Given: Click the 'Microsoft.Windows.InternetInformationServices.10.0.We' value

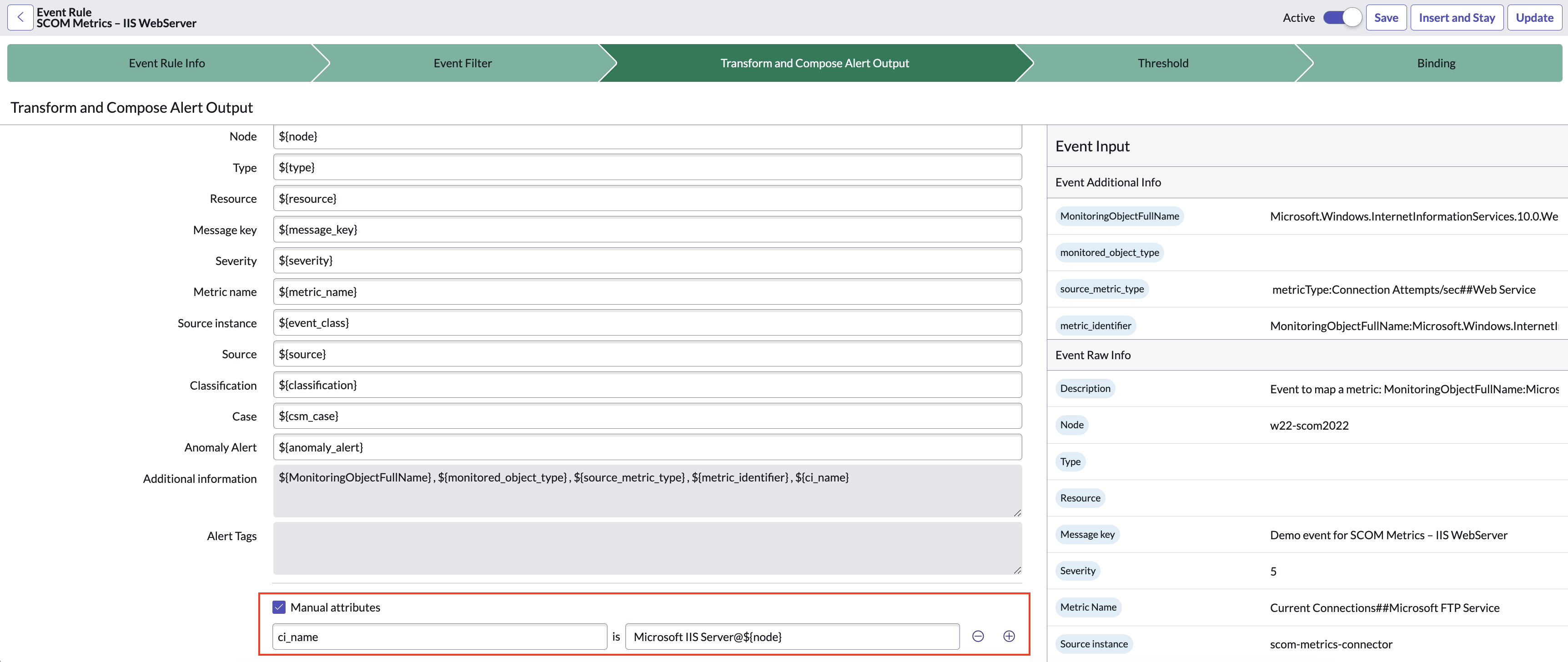Looking at the screenshot, I should [1414, 216].
